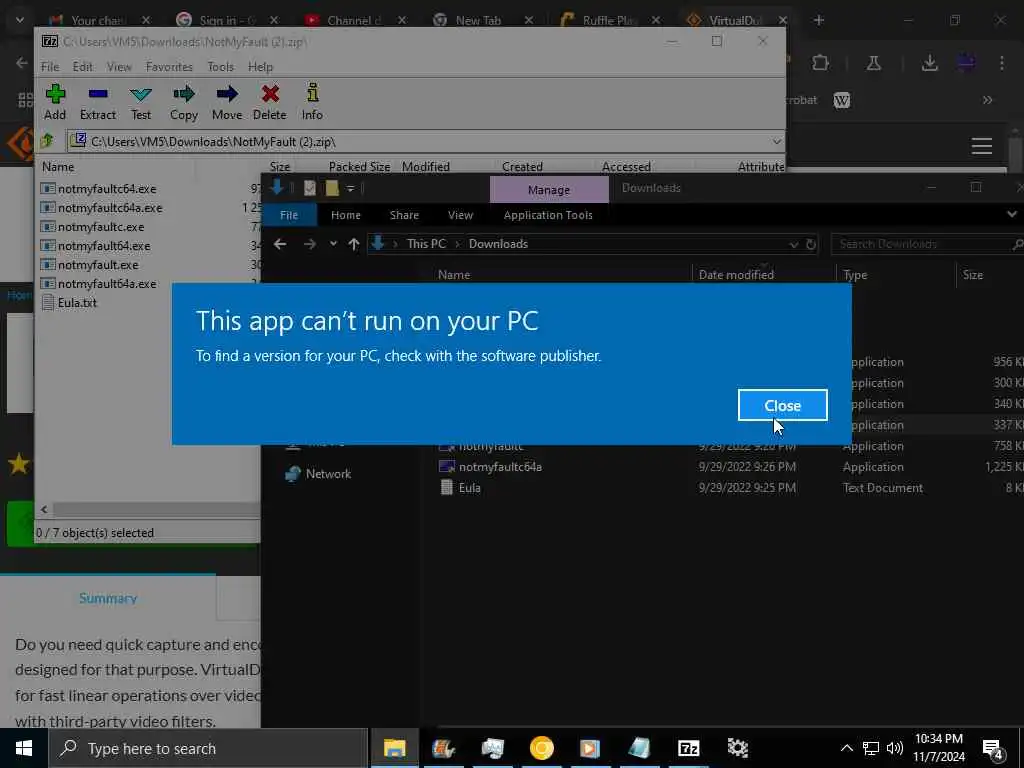Open Explorer recent locations dropdown
This screenshot has height=768, width=1024.
tap(333, 244)
